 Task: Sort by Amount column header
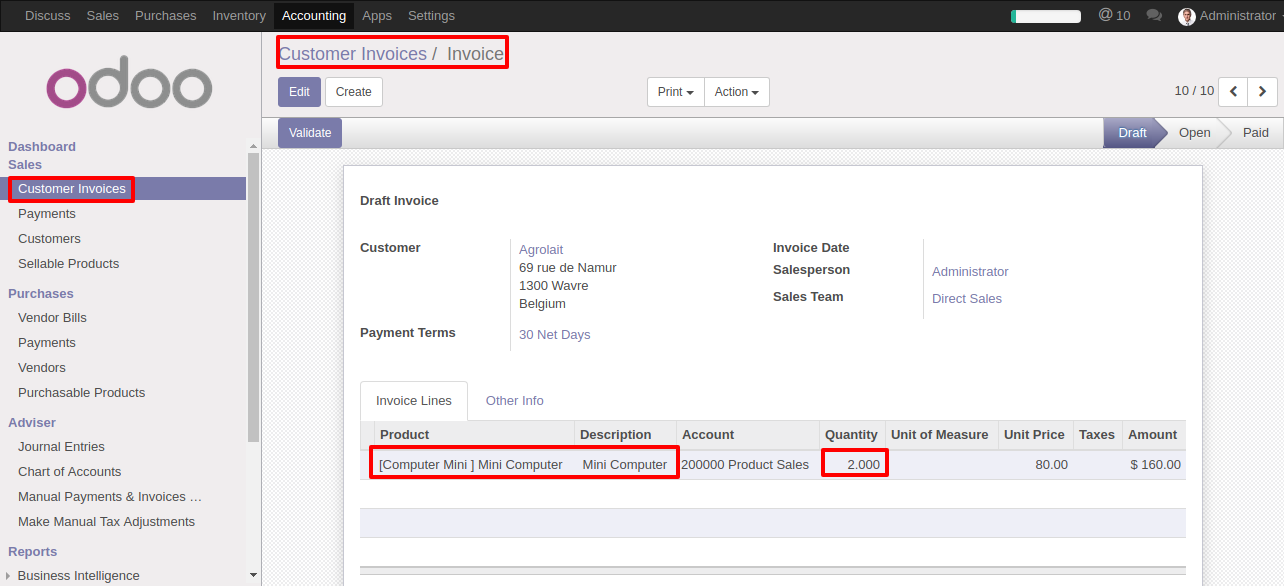point(1152,435)
